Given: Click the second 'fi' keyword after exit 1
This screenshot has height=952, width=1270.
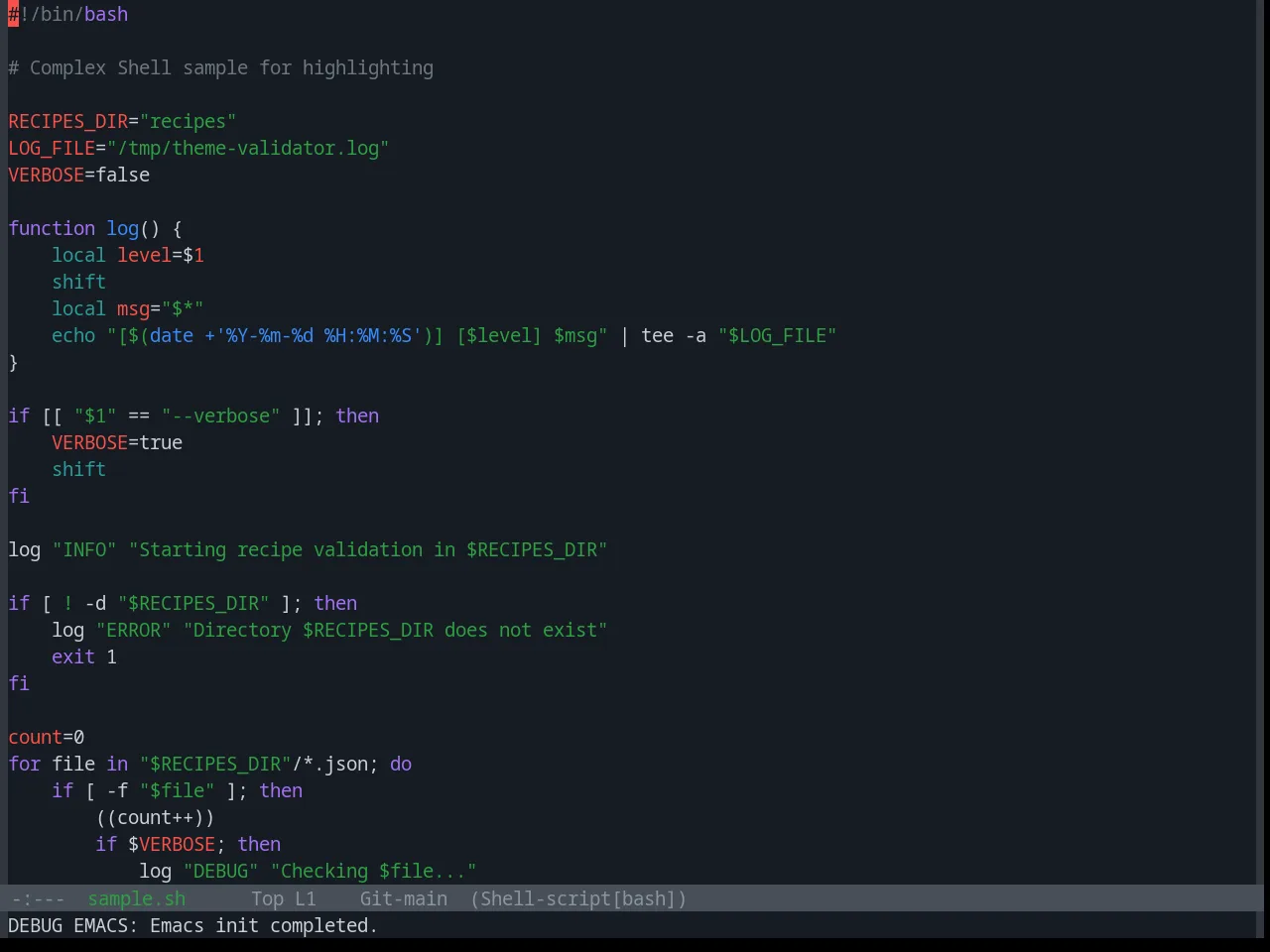Looking at the screenshot, I should pyautogui.click(x=19, y=683).
